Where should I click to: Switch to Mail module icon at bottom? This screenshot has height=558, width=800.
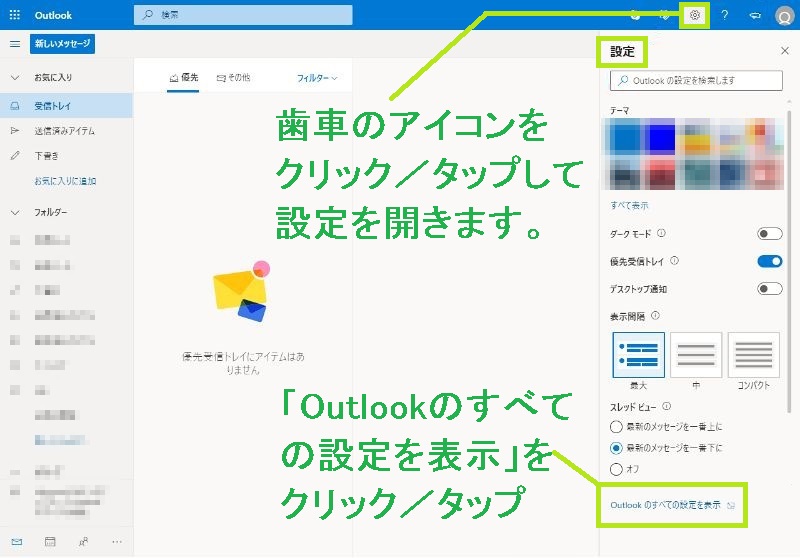pyautogui.click(x=16, y=542)
